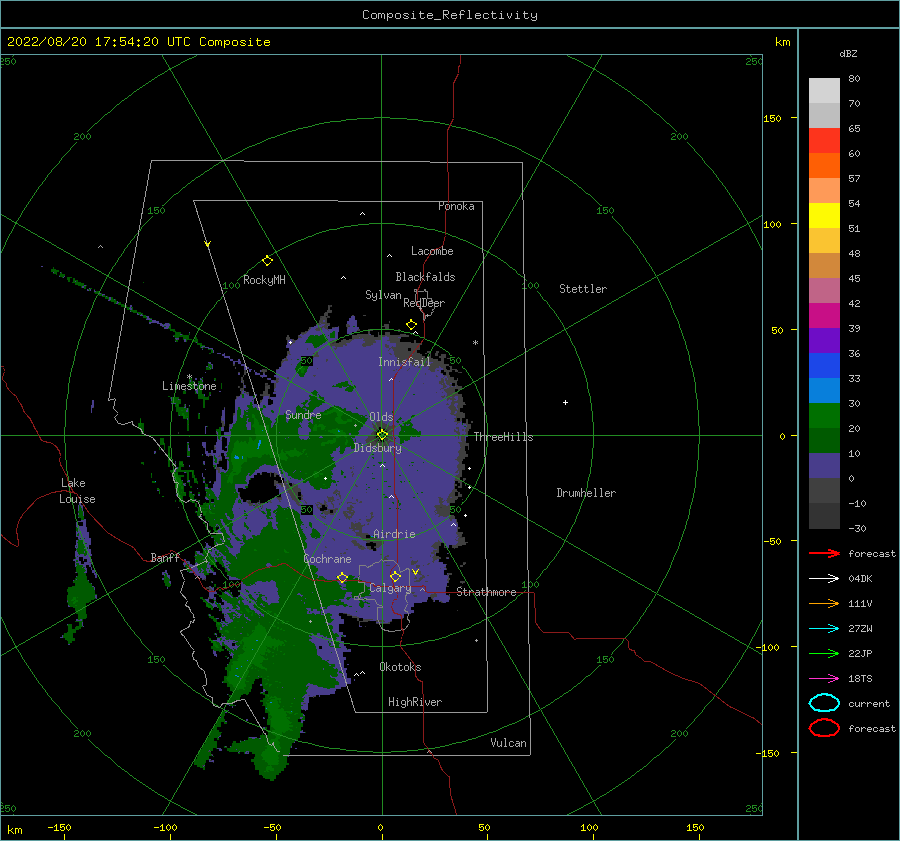Click the Okotoks label
Image resolution: width=900 pixels, height=841 pixels.
click(x=400, y=667)
